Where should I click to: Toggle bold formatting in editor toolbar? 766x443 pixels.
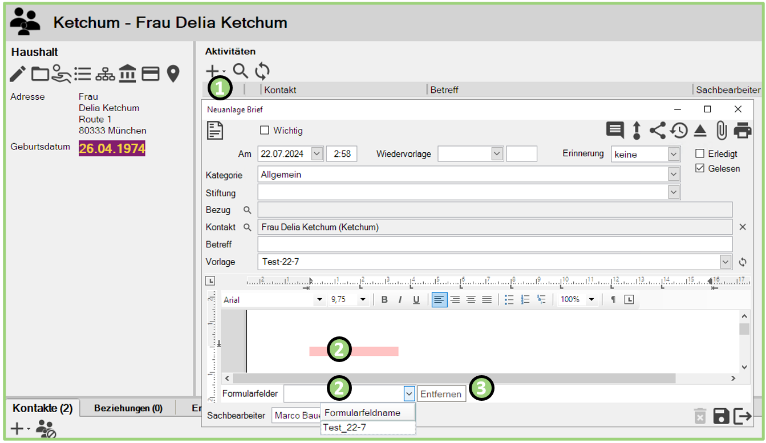(x=384, y=299)
